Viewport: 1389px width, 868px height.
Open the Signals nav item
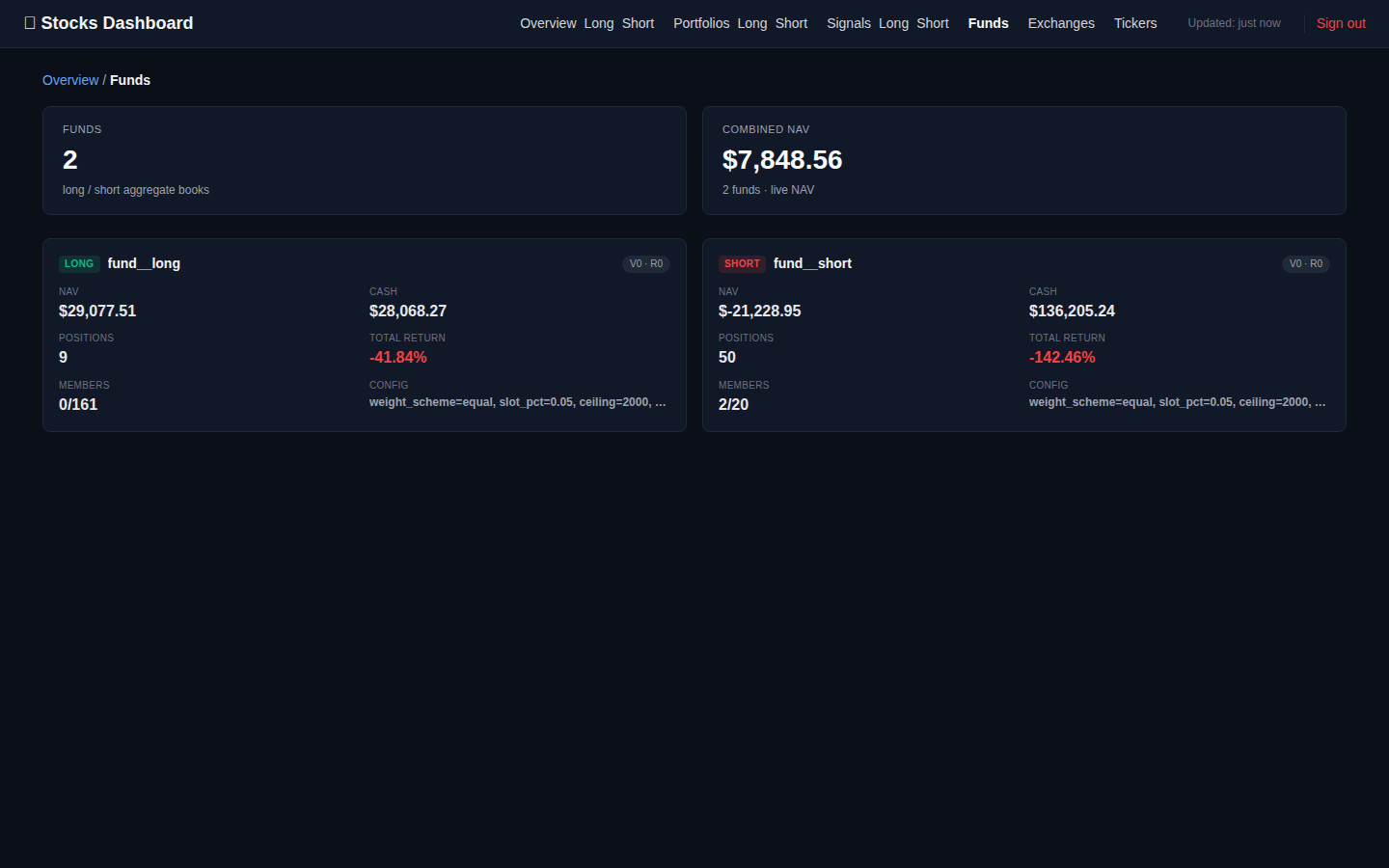(849, 23)
